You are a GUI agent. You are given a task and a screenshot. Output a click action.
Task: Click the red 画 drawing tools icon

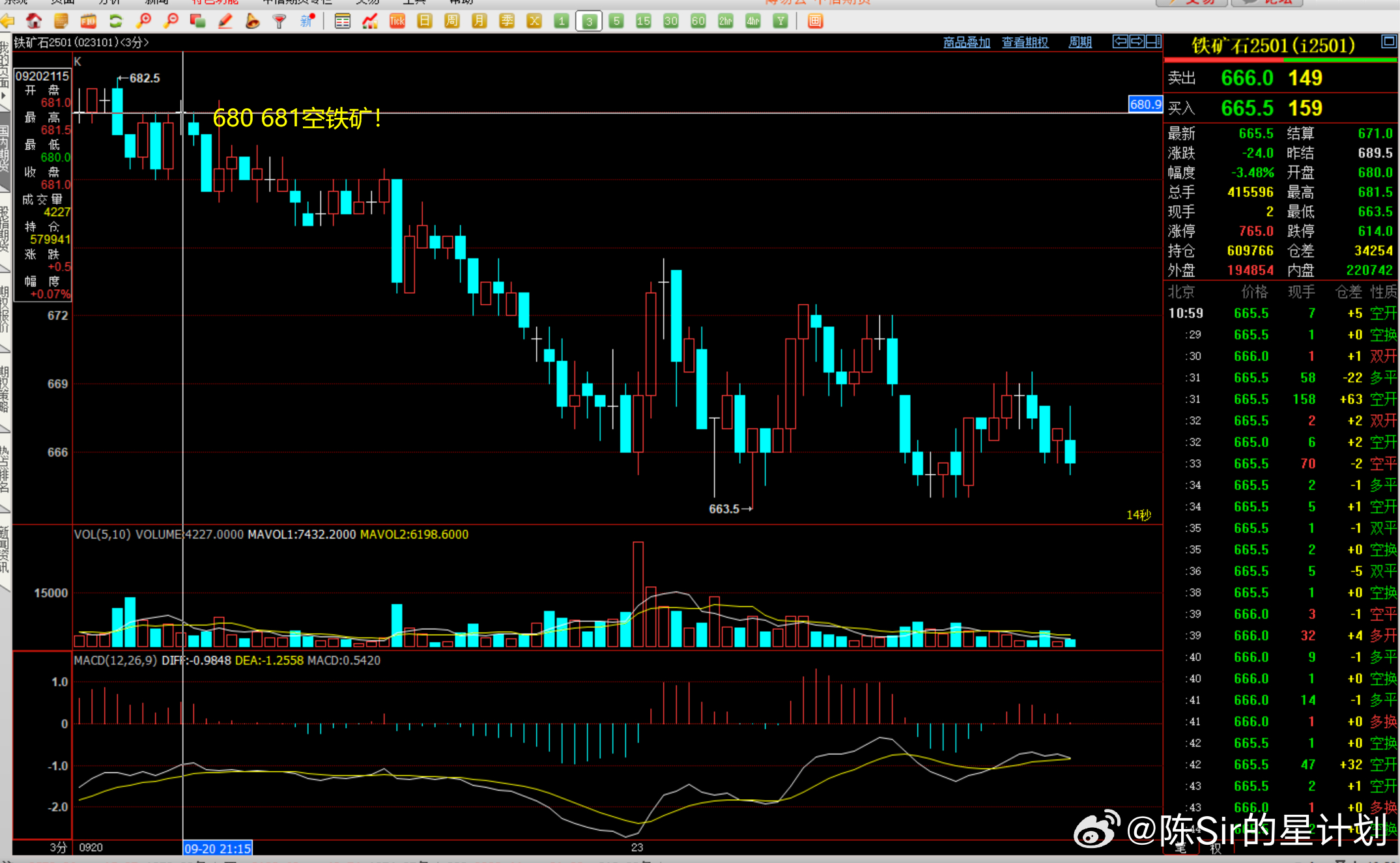point(815,21)
